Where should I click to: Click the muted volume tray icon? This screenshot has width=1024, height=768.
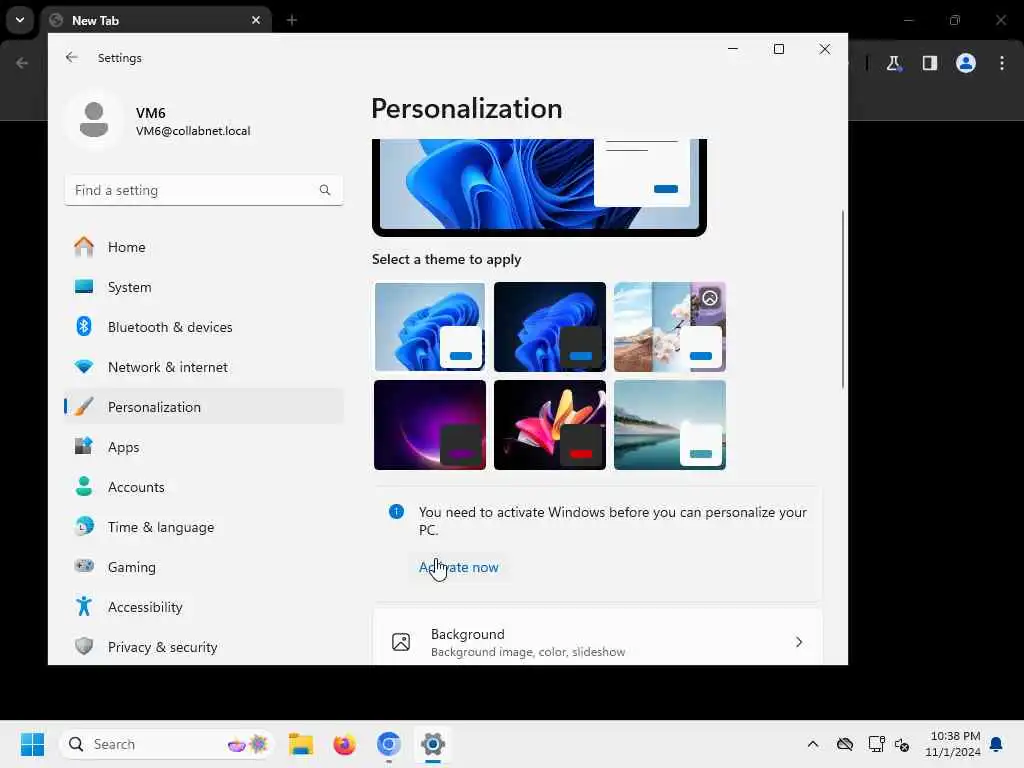[902, 744]
